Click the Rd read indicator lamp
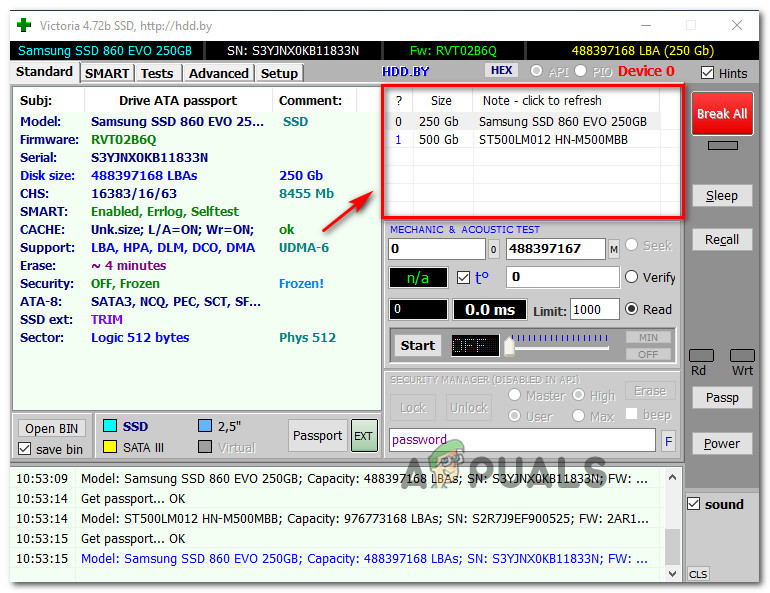 coord(701,355)
